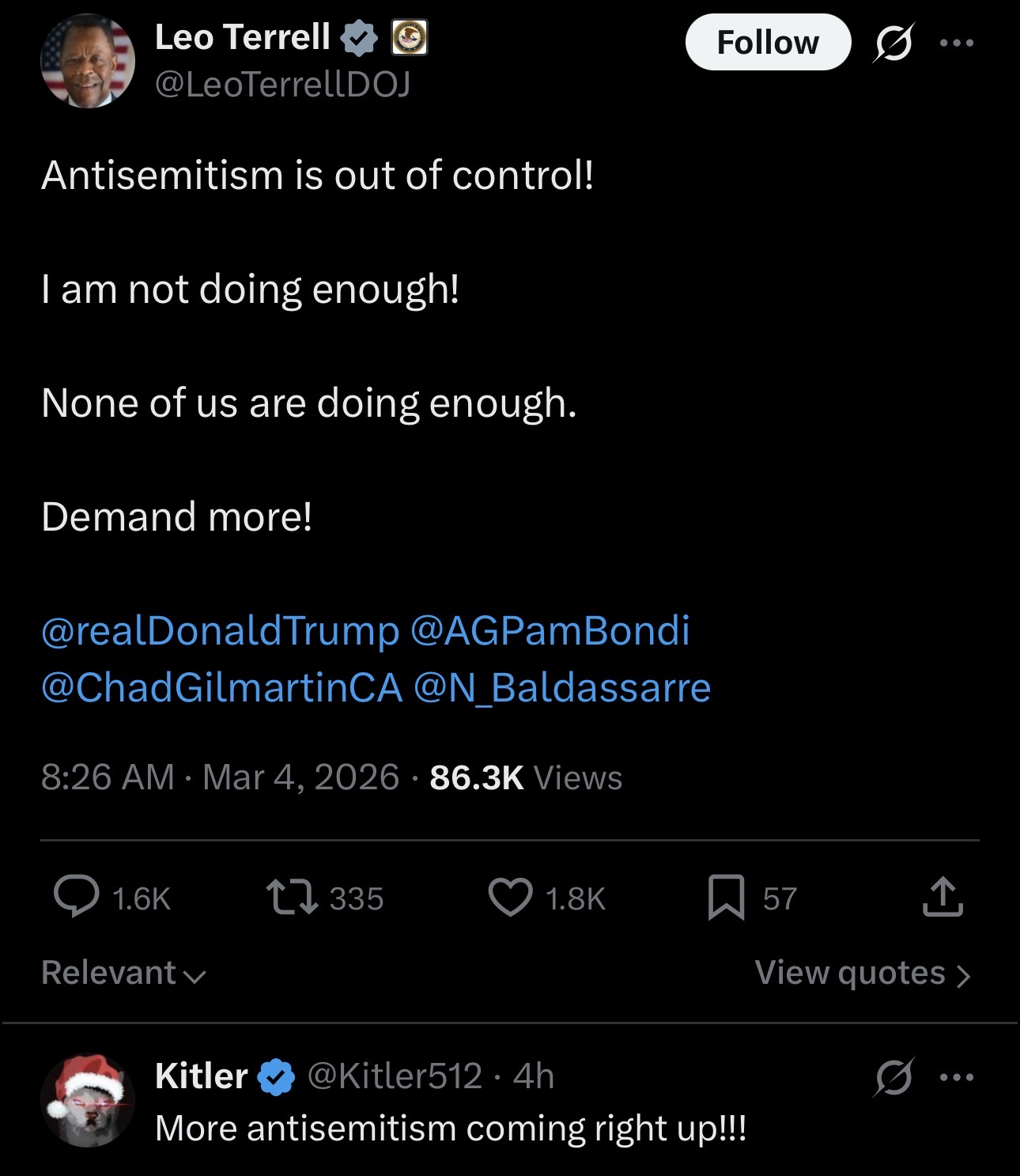Screen dimensions: 1020x1176
Task: Bookmark the post with bookmark icon
Action: [726, 897]
